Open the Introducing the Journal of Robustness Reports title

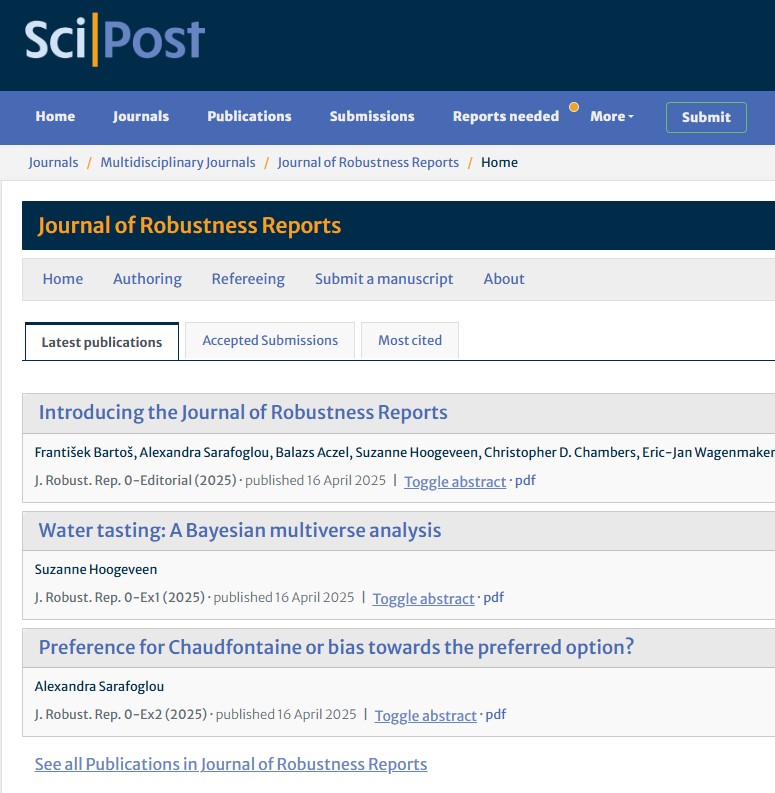243,412
